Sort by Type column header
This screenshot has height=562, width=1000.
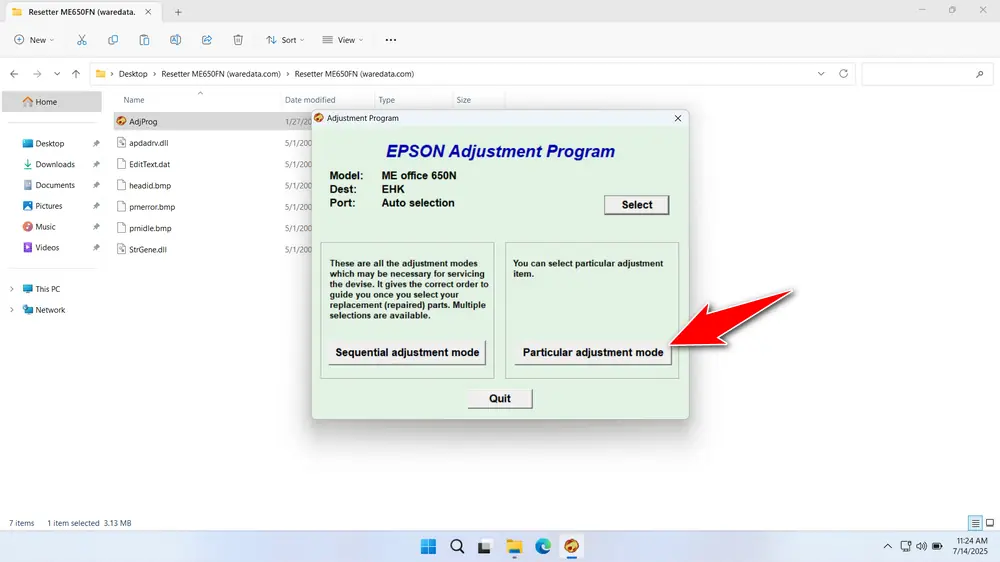pyautogui.click(x=386, y=100)
